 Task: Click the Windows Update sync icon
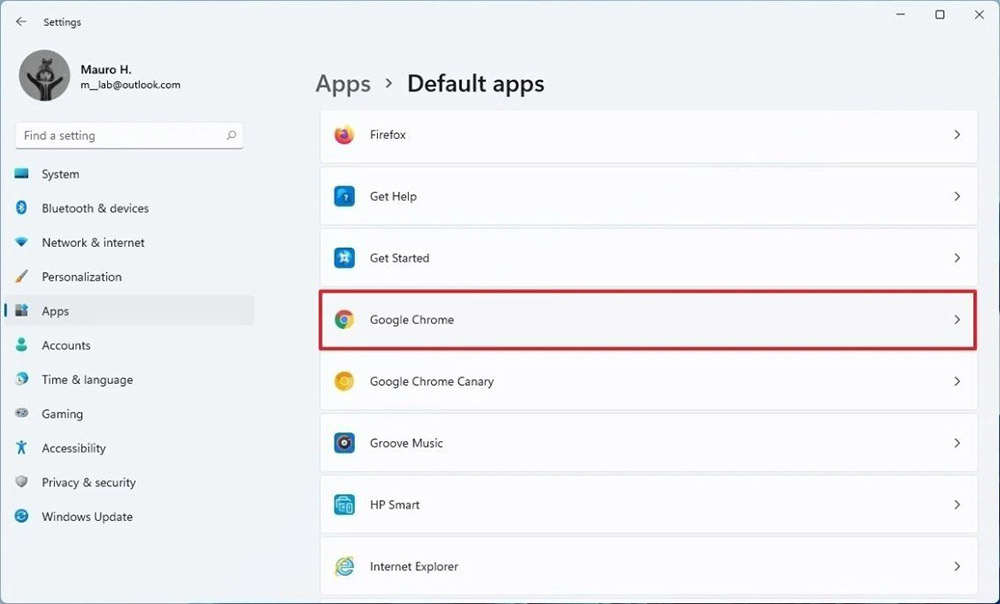(22, 516)
